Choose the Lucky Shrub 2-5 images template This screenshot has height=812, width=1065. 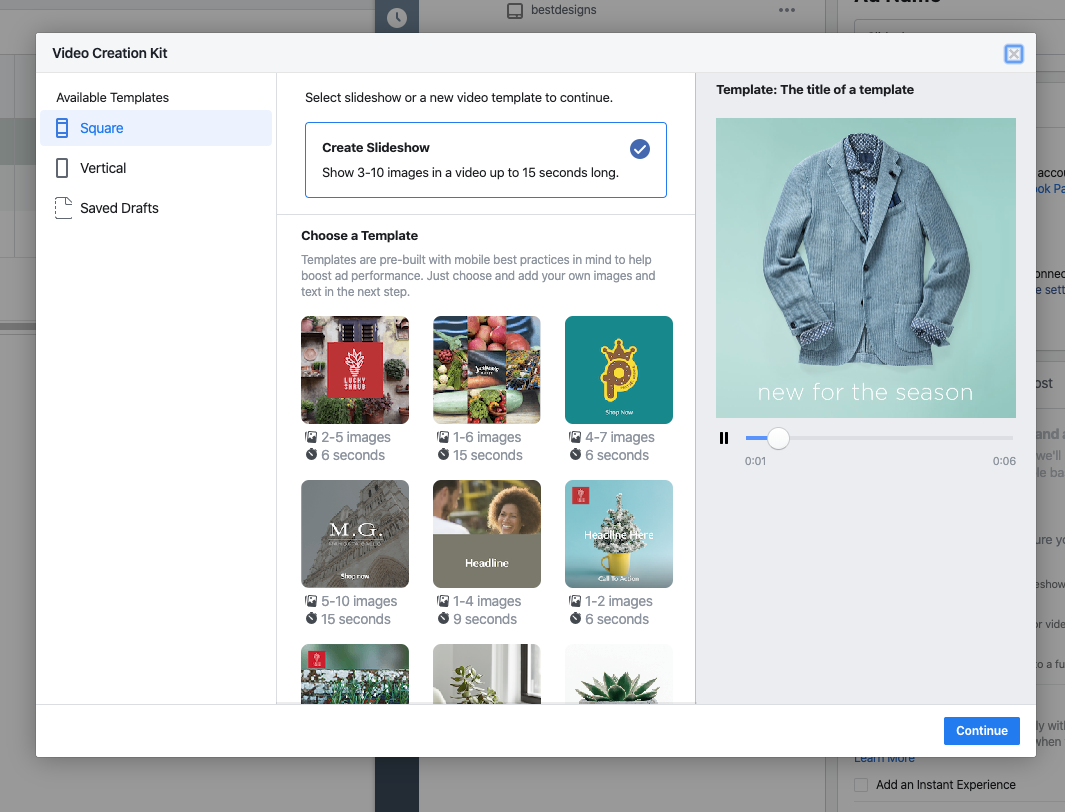click(x=355, y=370)
